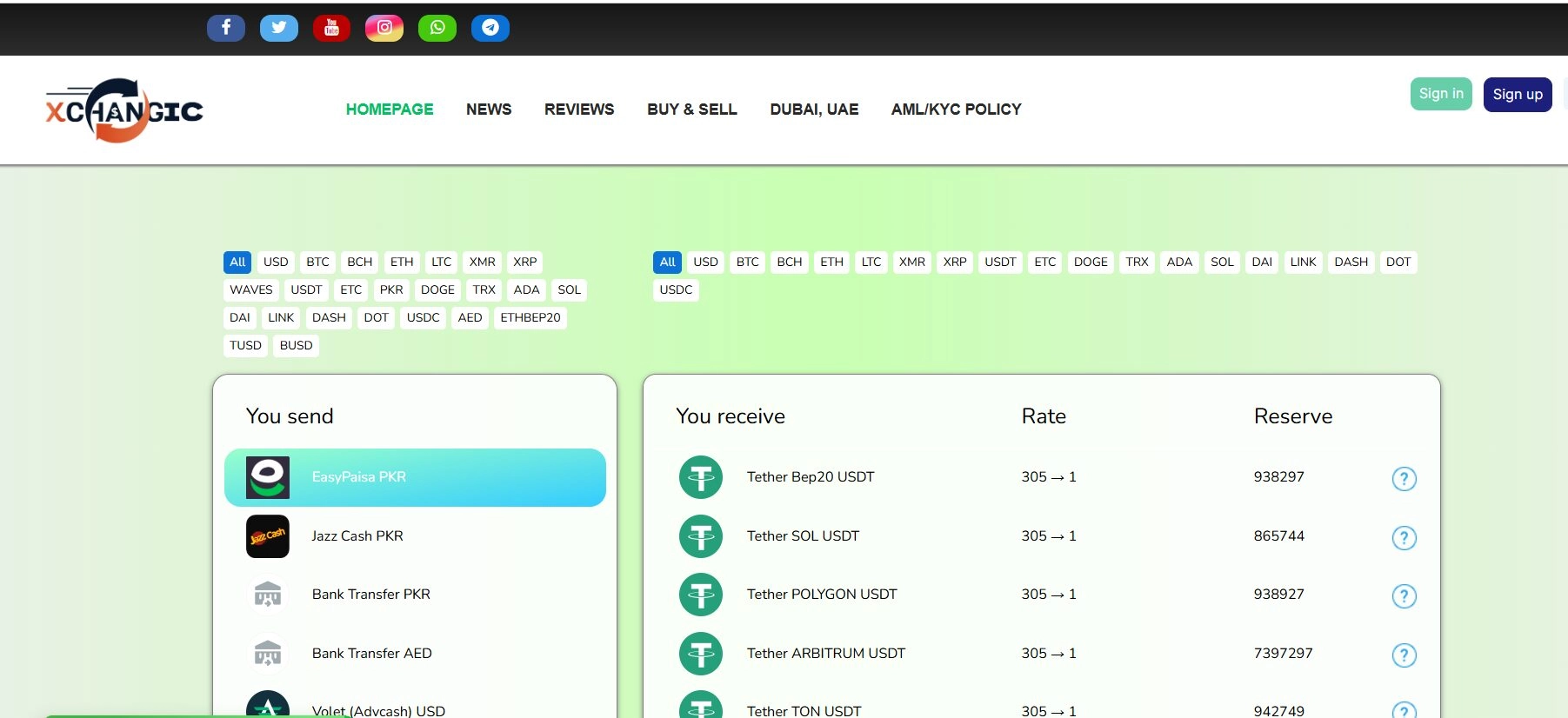The height and width of the screenshot is (718, 1568).
Task: Click the Tether ARBITRUM USDT coin icon
Action: [701, 654]
